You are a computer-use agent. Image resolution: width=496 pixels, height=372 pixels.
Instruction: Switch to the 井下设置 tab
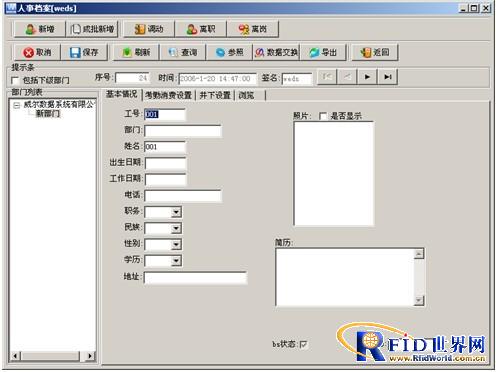point(215,95)
